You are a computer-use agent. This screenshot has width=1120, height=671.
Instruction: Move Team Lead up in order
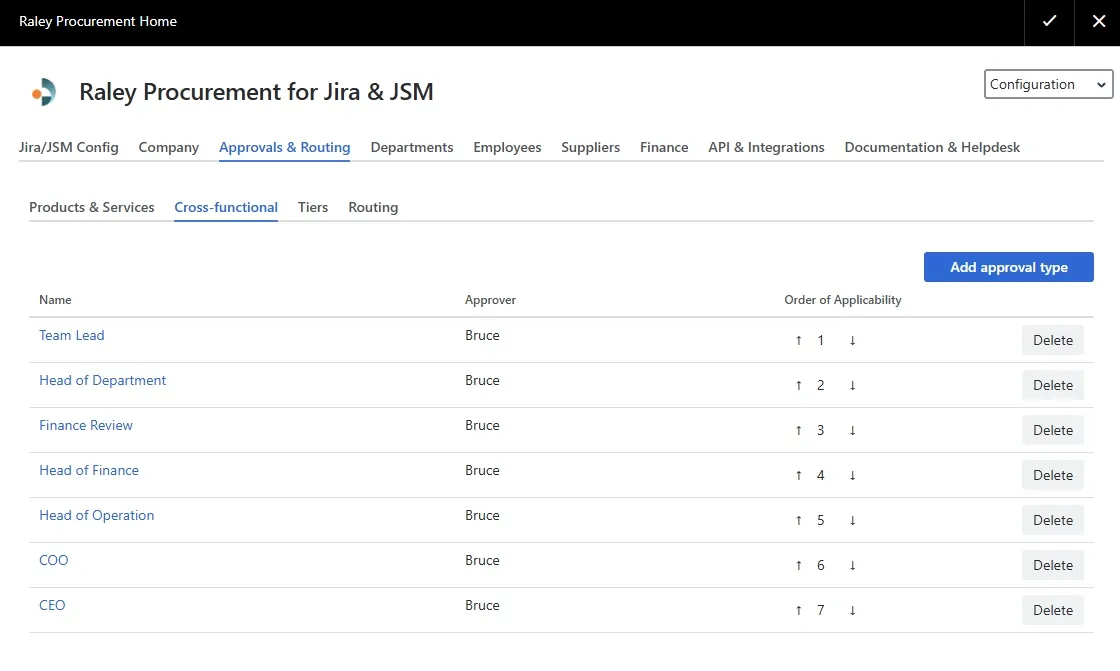[799, 340]
